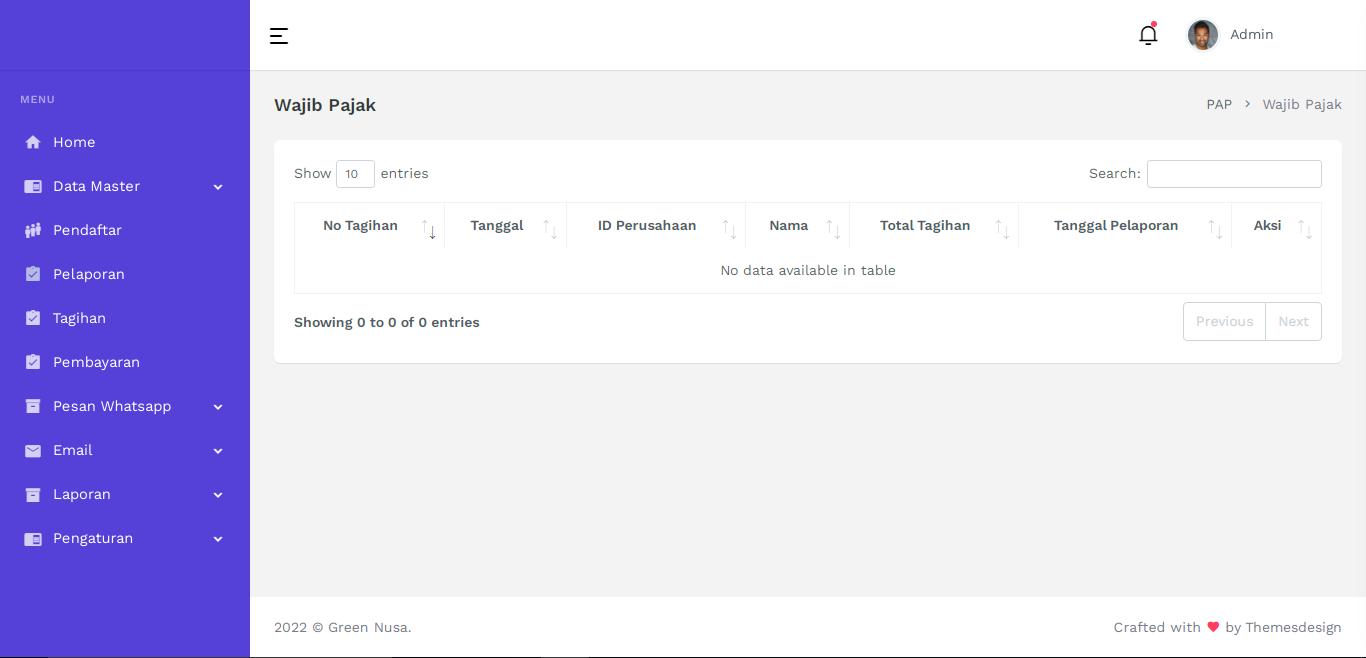
Task: Expand the Pesan Whatsapp chevron
Action: (218, 407)
